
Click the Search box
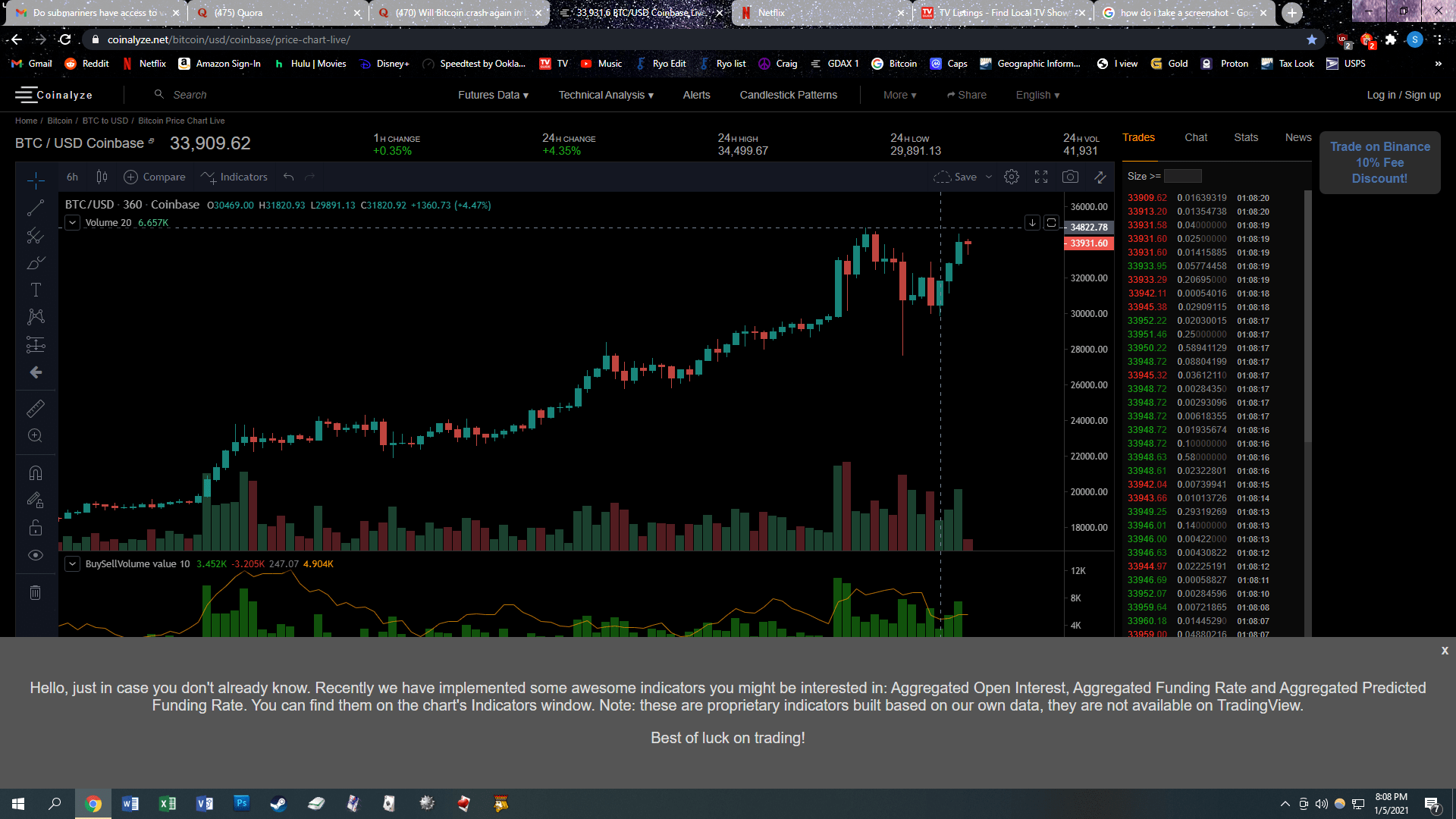pos(190,95)
